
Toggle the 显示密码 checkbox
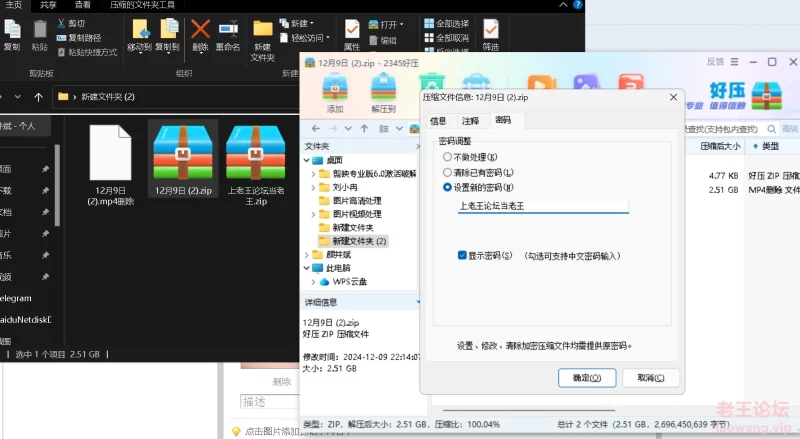point(462,255)
